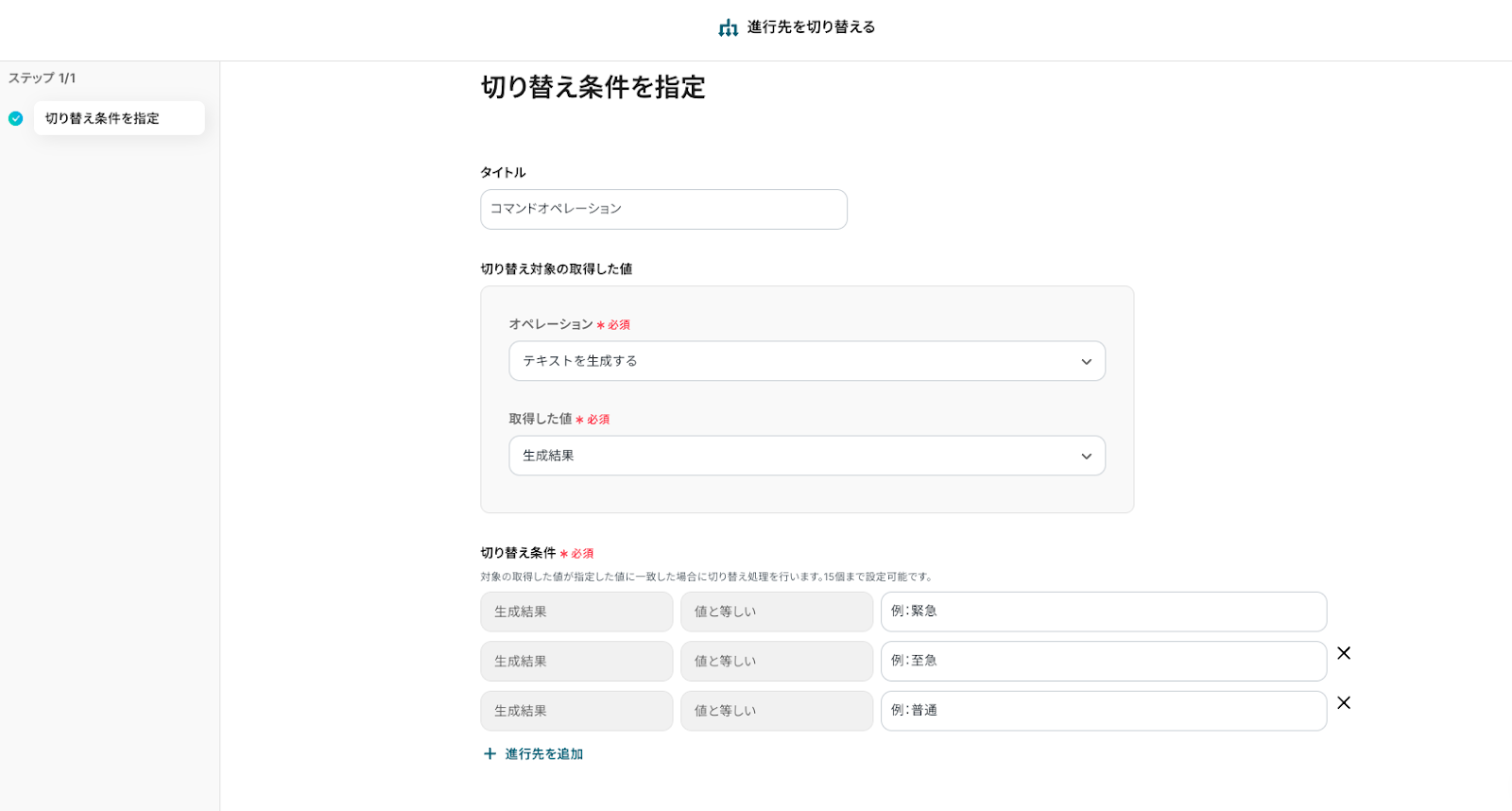Click the 例:至急 condition value field
This screenshot has height=811, width=1512.
[1104, 661]
